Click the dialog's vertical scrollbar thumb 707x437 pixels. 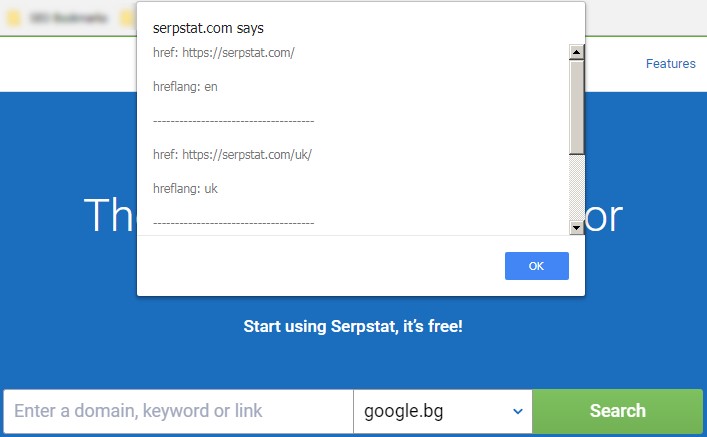(576, 107)
